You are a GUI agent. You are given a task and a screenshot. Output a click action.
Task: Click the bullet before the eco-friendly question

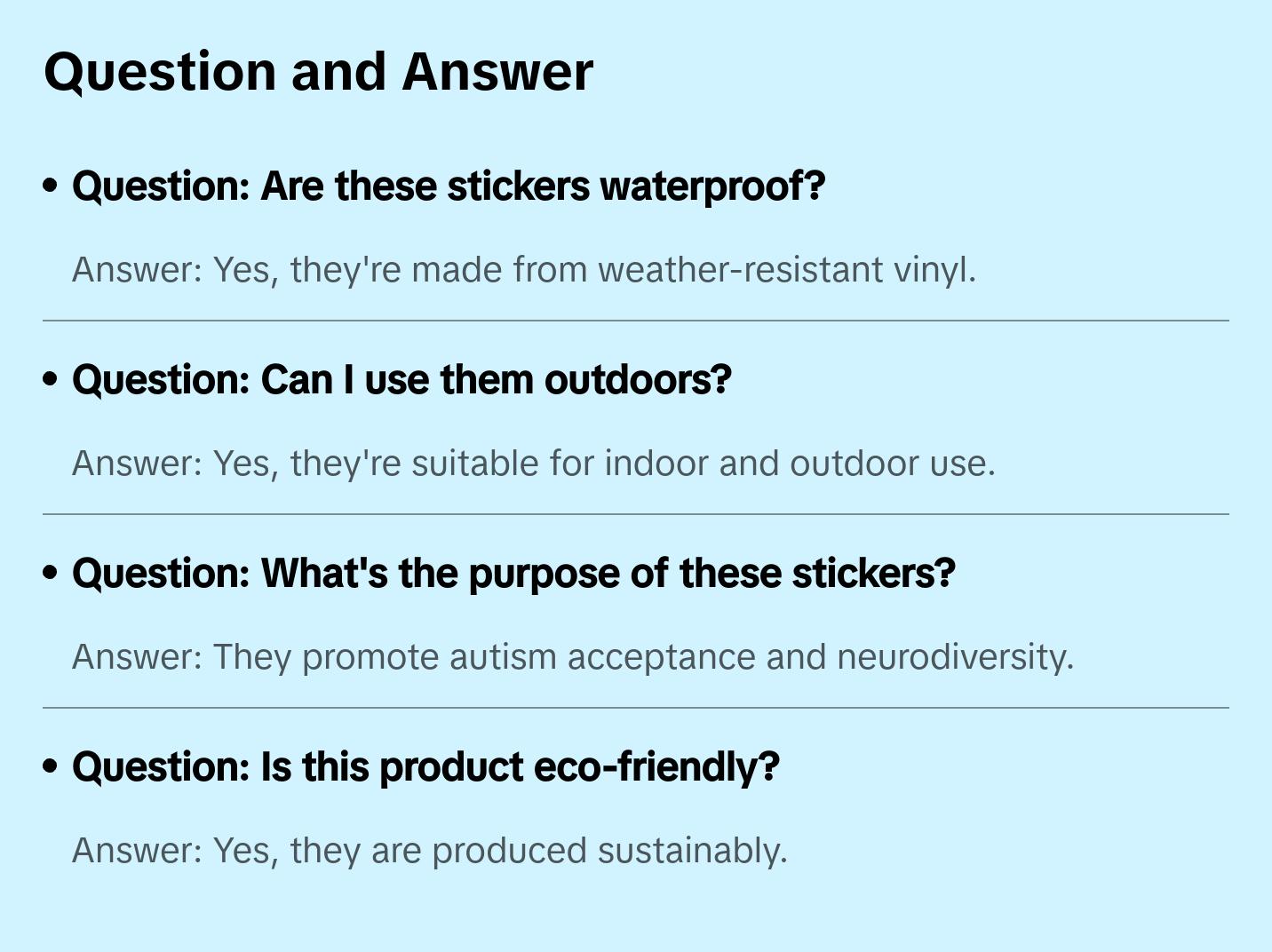[x=51, y=766]
